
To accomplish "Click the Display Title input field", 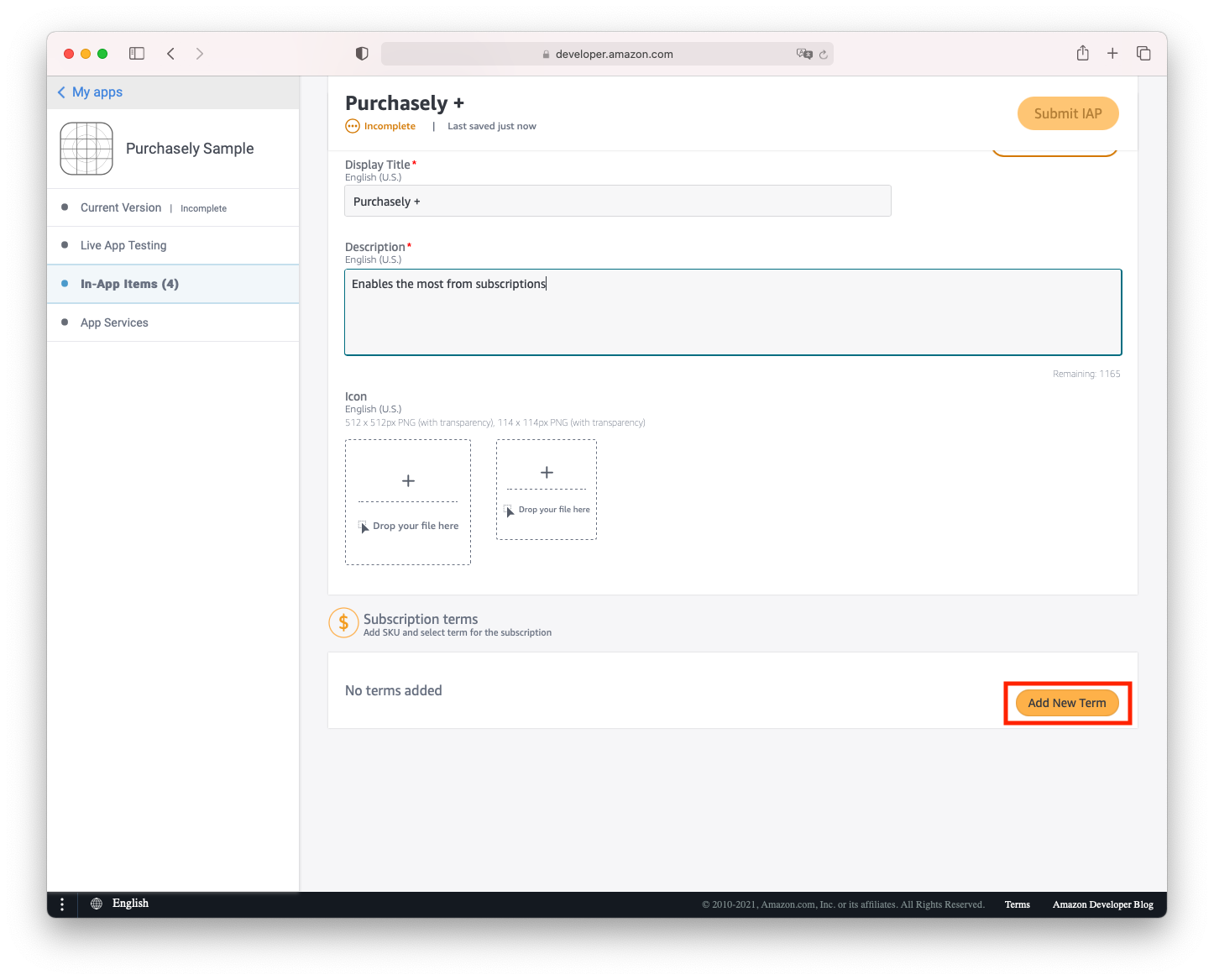I will tap(618, 201).
